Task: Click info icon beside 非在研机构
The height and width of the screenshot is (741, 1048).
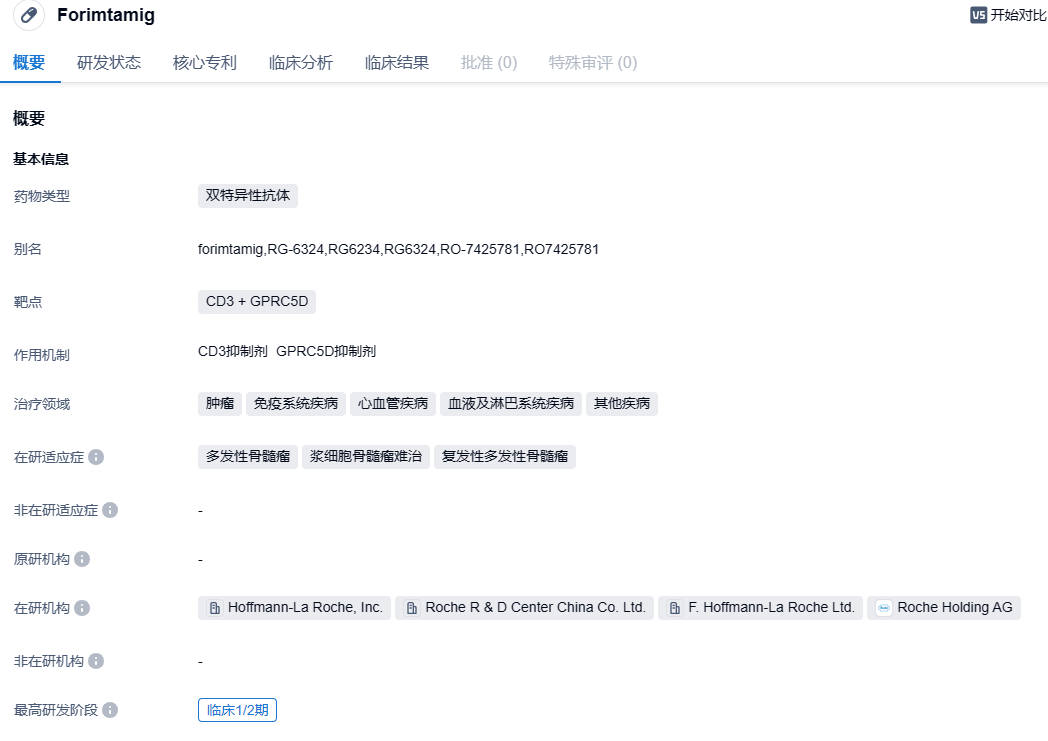Action: click(96, 661)
